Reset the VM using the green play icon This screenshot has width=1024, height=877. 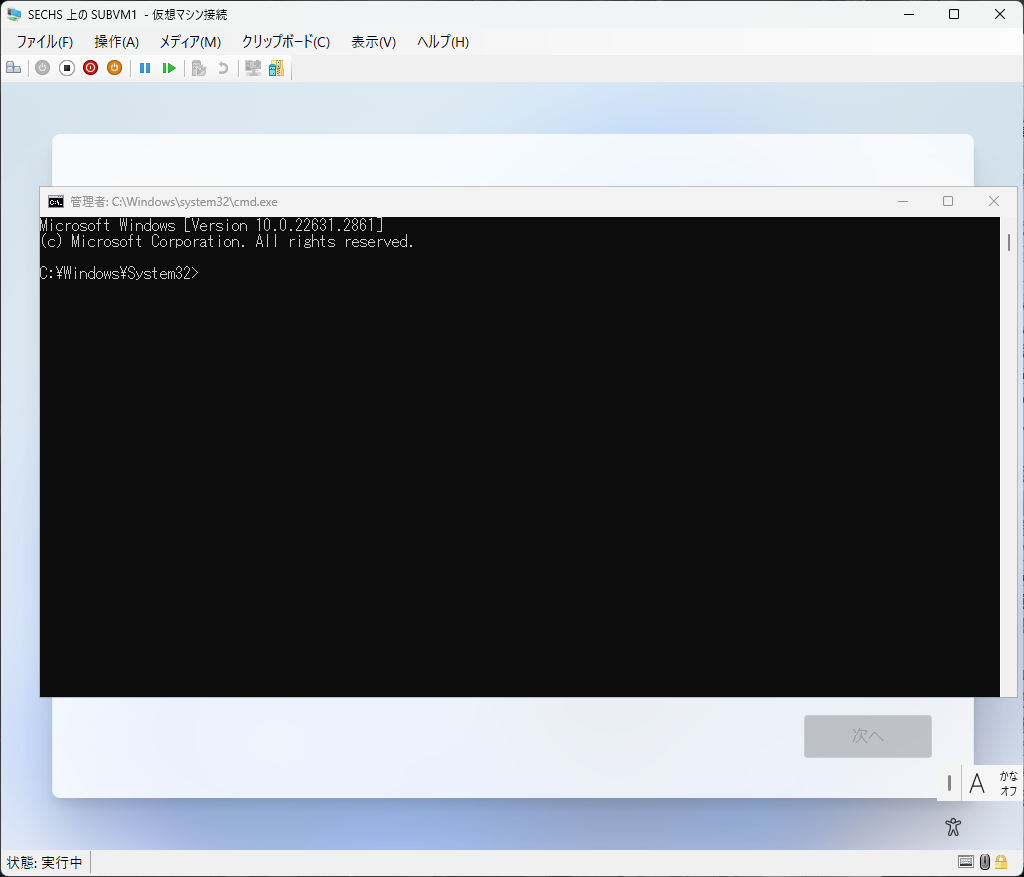(x=169, y=68)
